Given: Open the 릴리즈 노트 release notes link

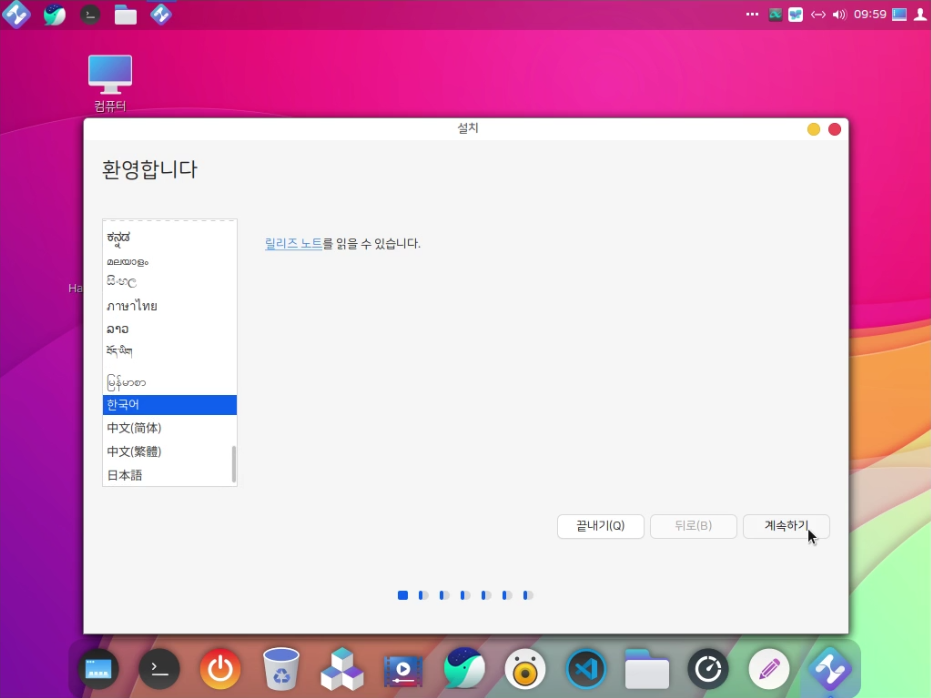Looking at the screenshot, I should click(x=293, y=243).
